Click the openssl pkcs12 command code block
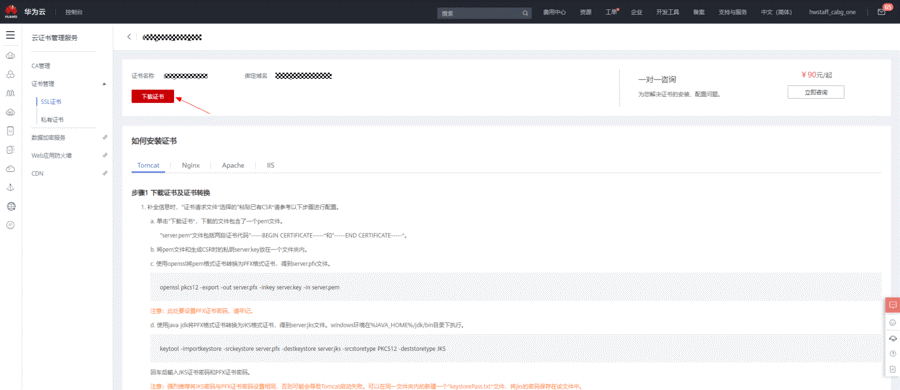900x390 pixels. pyautogui.click(x=514, y=287)
